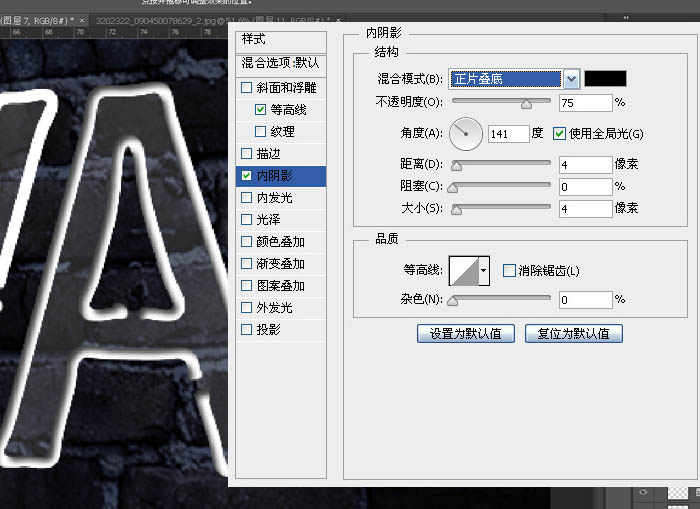Select the 投影 style entry
This screenshot has height=509, width=700.
pyautogui.click(x=268, y=330)
